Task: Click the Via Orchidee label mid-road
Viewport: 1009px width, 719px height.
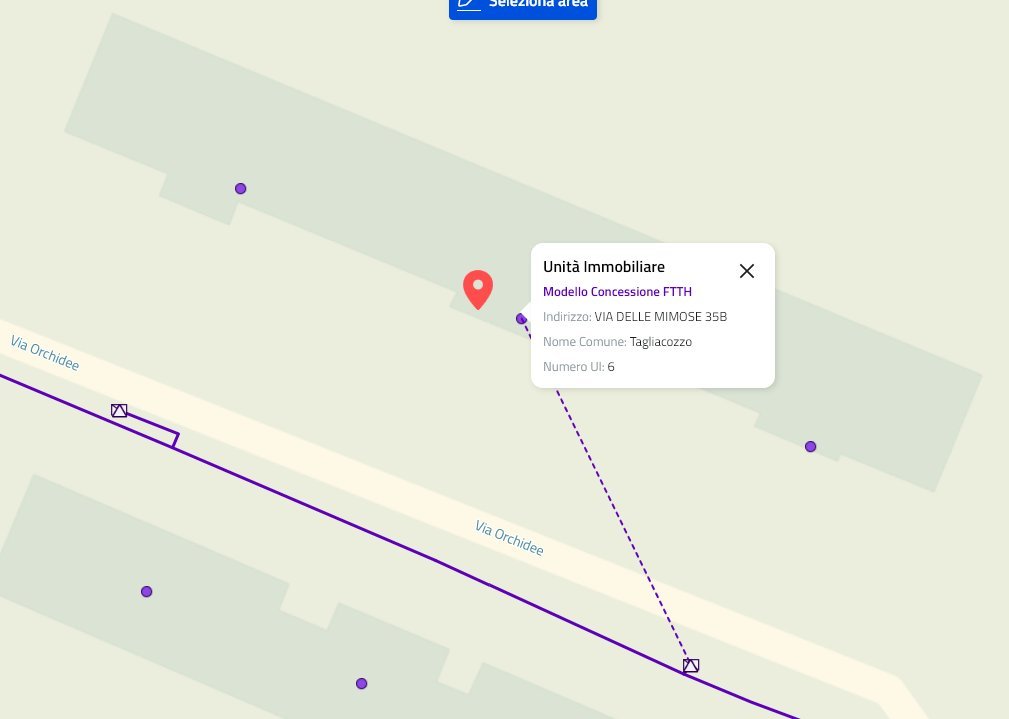Action: tap(509, 538)
